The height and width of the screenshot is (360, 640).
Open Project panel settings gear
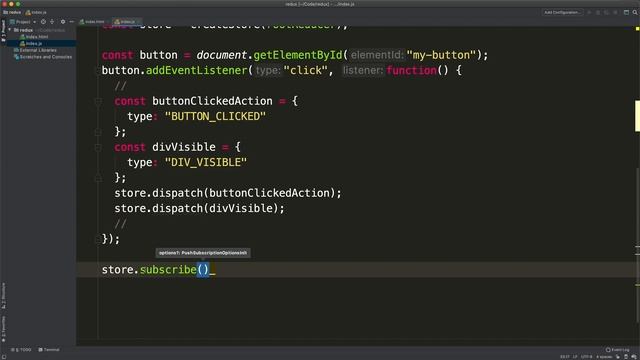(x=62, y=22)
